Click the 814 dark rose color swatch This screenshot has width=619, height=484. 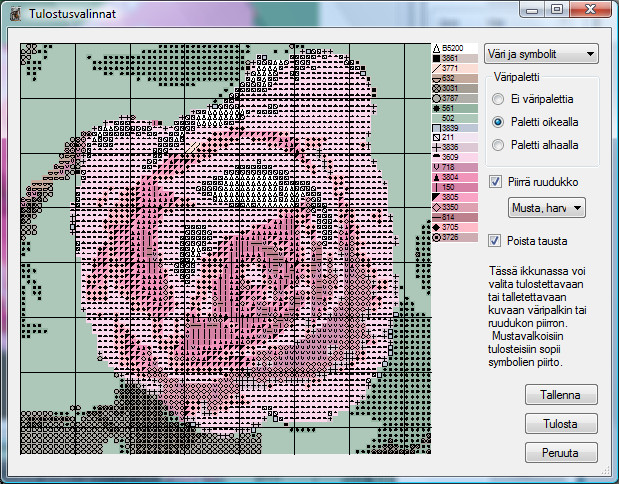tap(455, 217)
